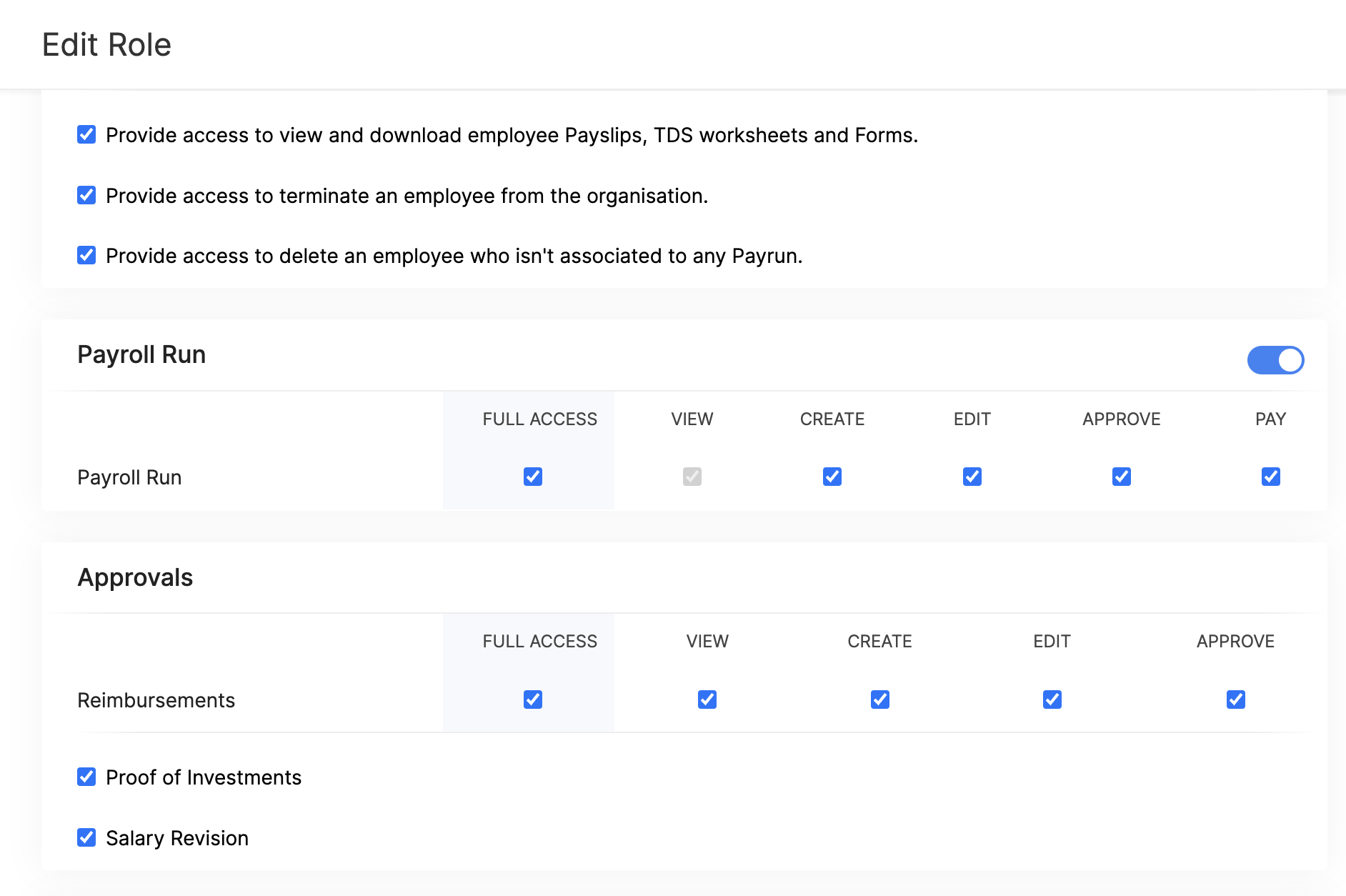The height and width of the screenshot is (896, 1346).
Task: Uncheck Full Access for Payroll Run
Action: pos(533,477)
